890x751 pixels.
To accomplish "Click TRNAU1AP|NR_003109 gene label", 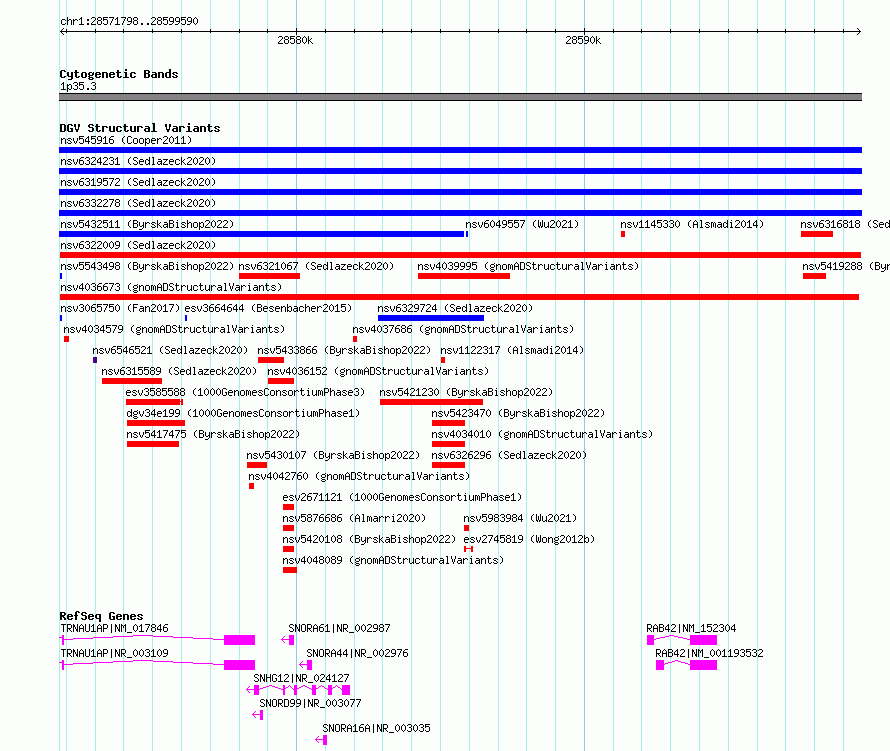I will coord(114,653).
